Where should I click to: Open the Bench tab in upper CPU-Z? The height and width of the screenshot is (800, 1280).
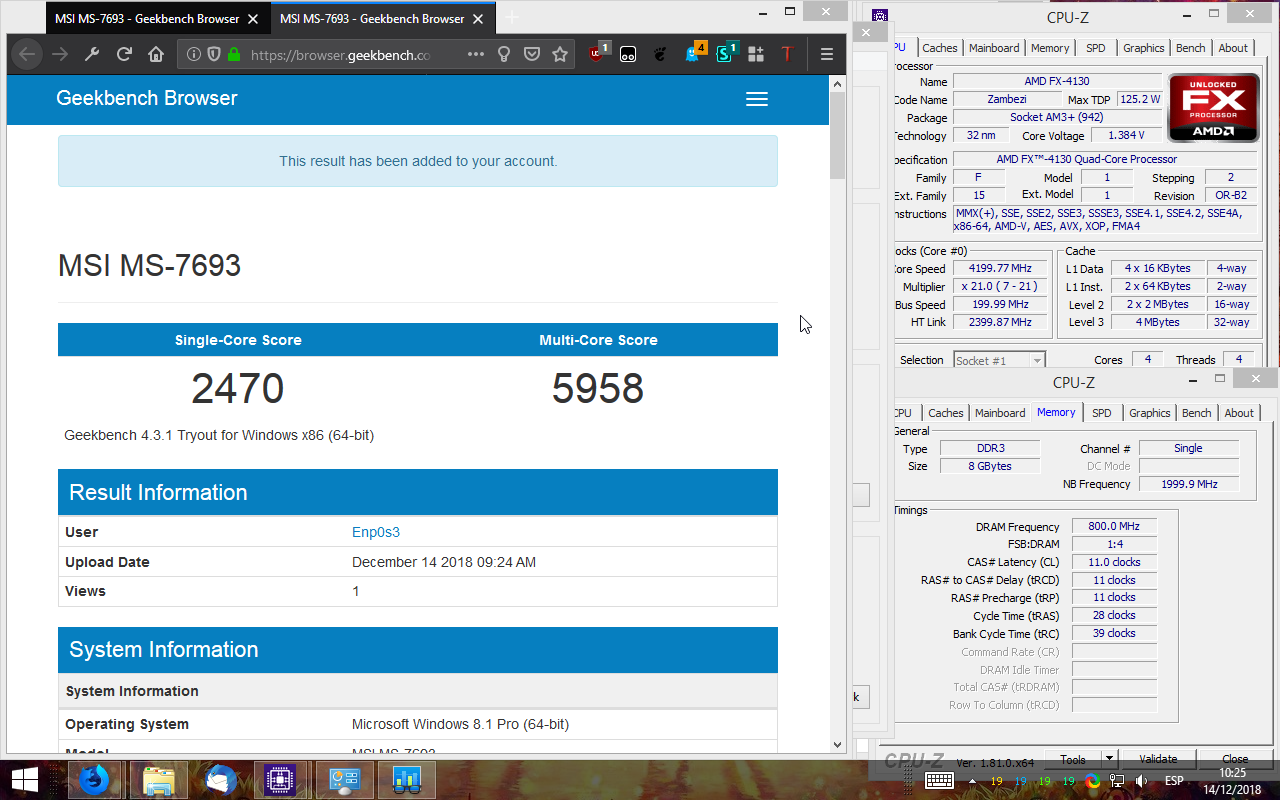pyautogui.click(x=1190, y=48)
